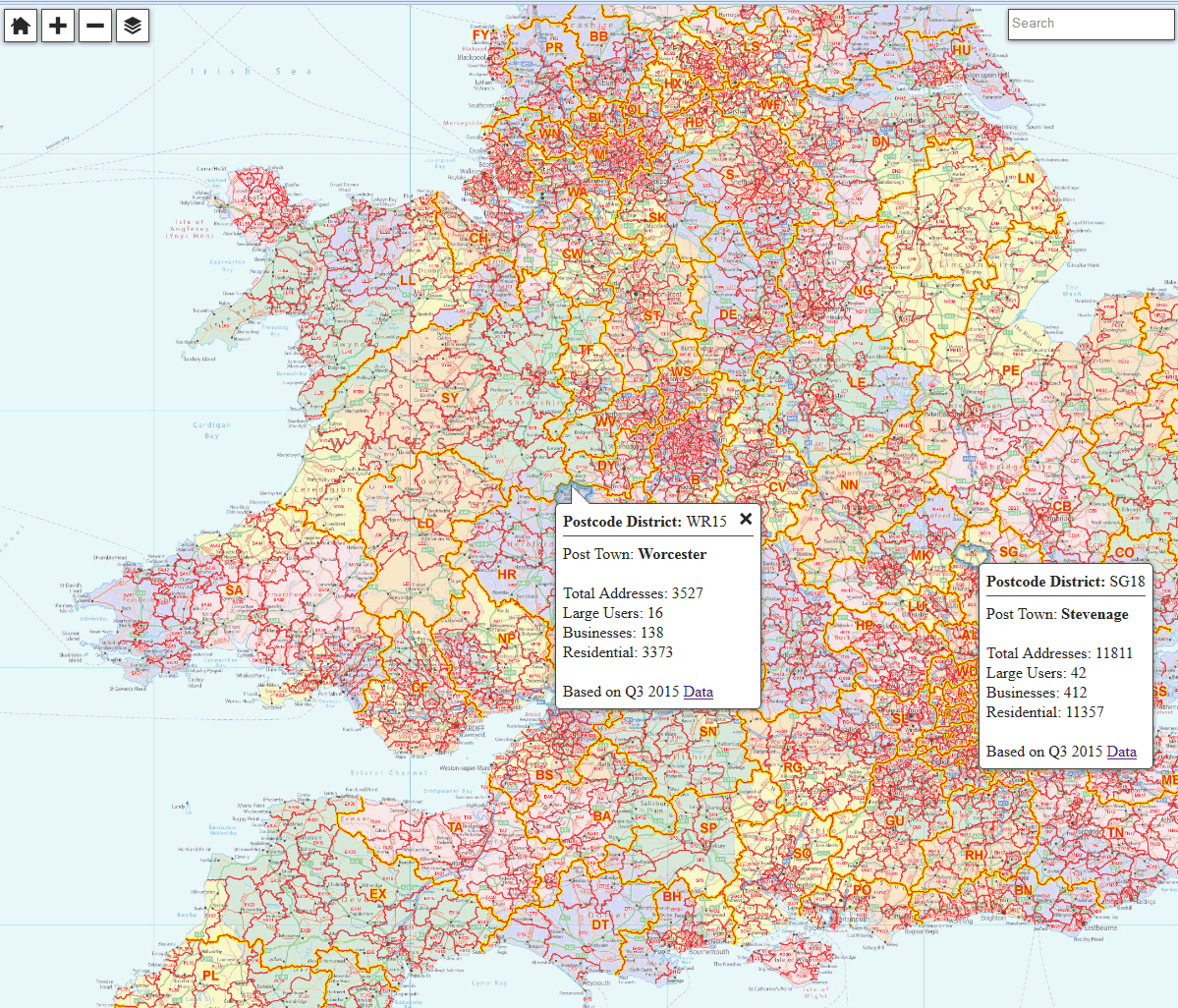Click the PL postcode area label
The width and height of the screenshot is (1178, 1008).
click(x=209, y=976)
